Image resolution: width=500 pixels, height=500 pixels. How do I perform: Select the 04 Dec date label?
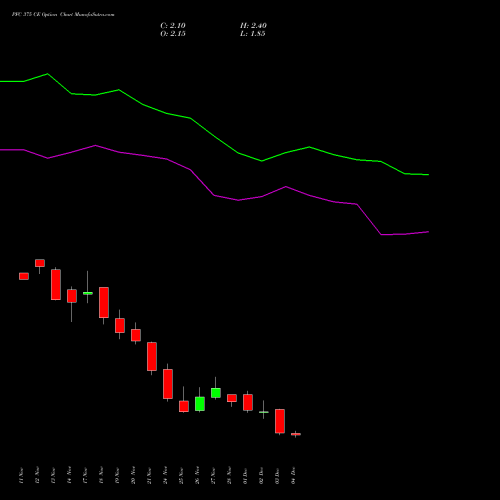293,475
